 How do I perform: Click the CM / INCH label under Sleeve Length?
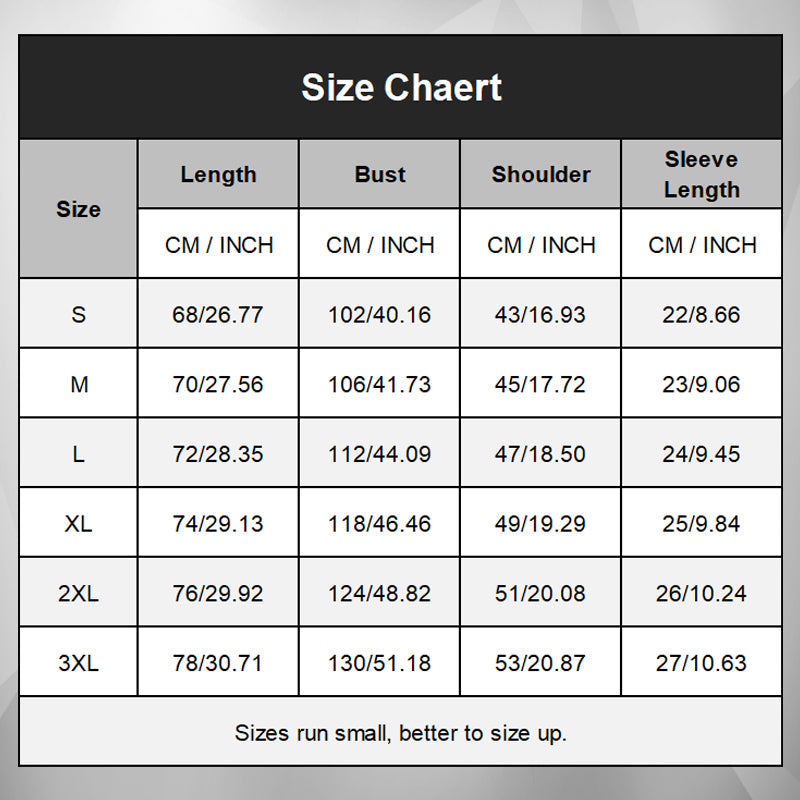tap(702, 245)
